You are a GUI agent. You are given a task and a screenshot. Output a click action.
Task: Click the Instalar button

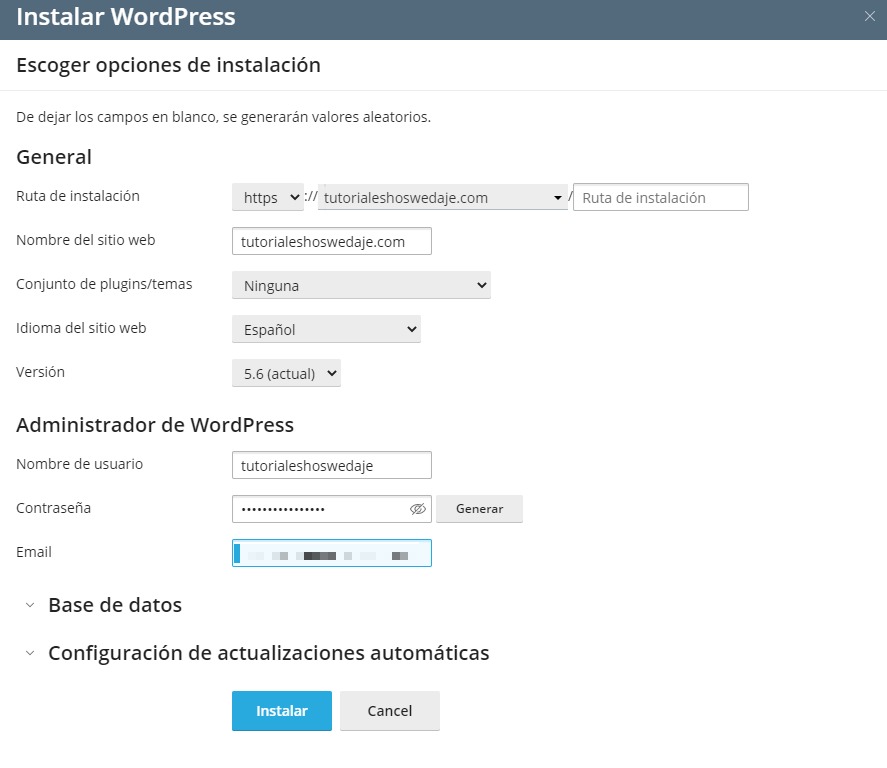coord(282,711)
